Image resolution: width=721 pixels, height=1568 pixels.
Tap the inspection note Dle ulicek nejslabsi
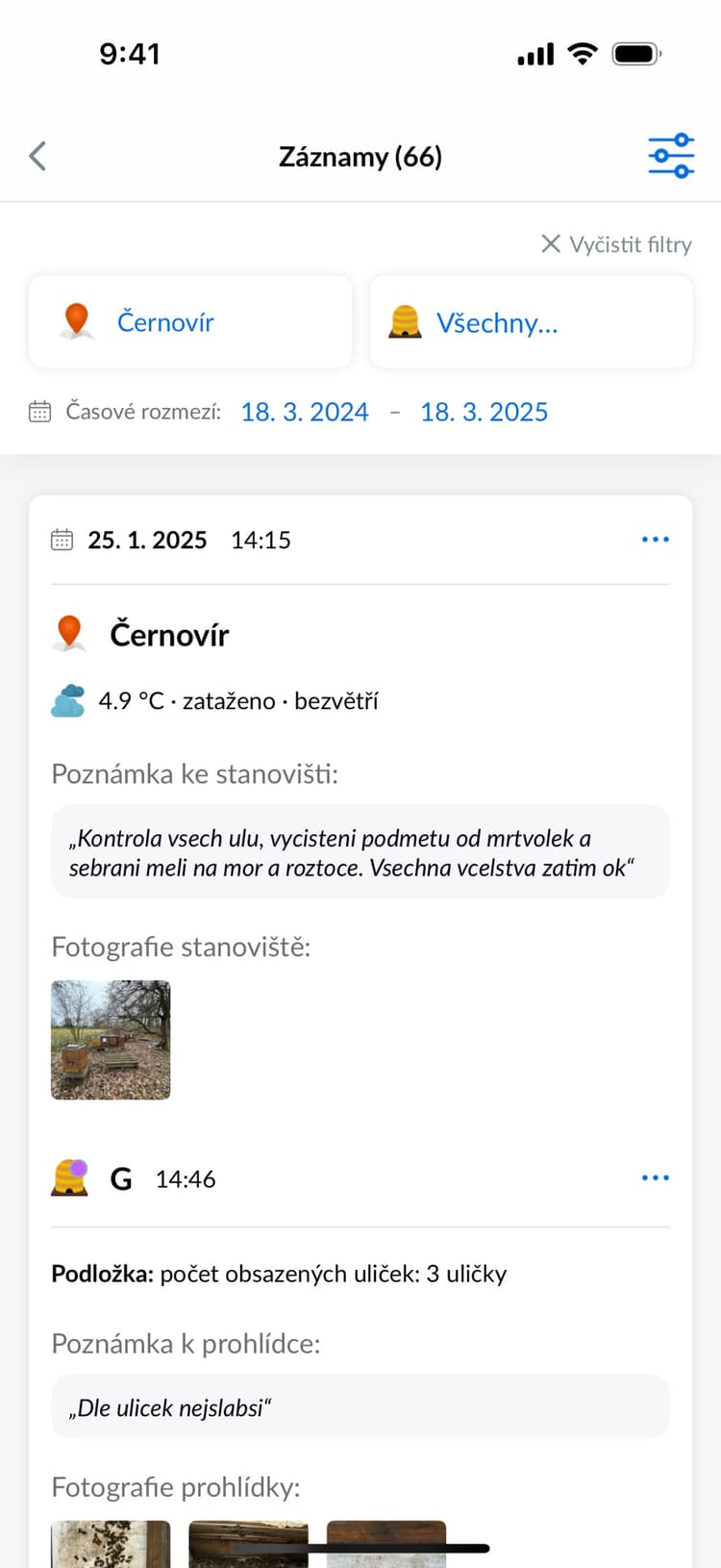pyautogui.click(x=360, y=1407)
